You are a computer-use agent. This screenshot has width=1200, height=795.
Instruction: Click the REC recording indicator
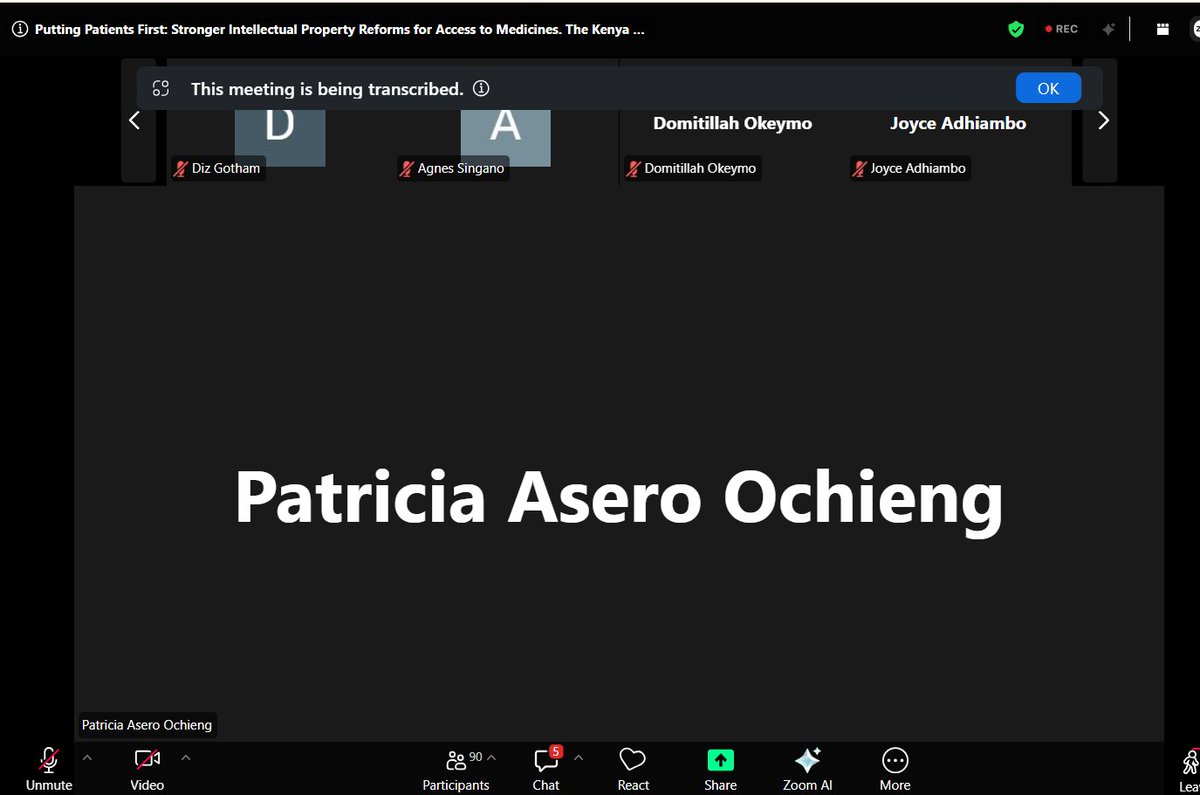tap(1062, 29)
